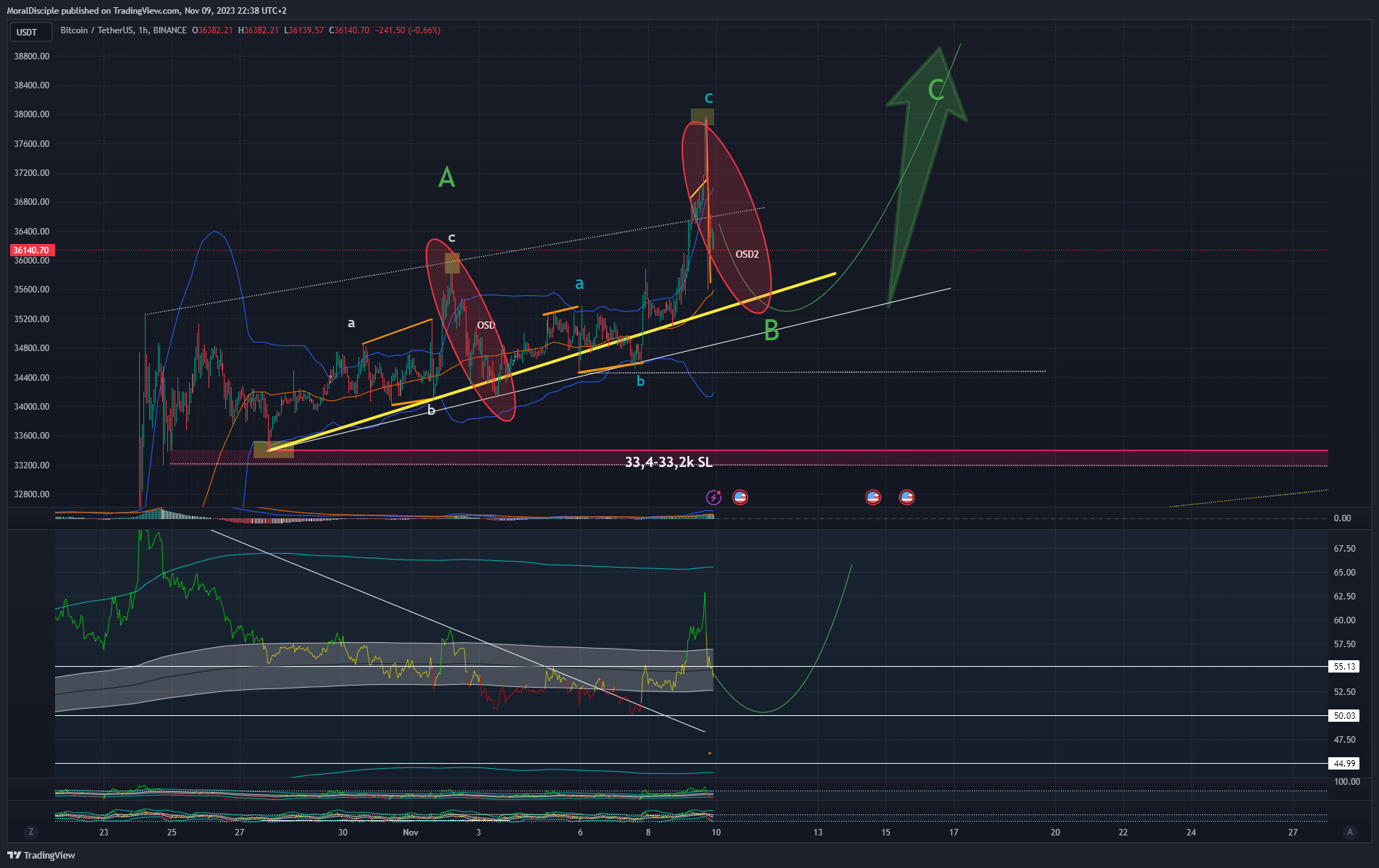Click the close value C36140.70
This screenshot has width=1379, height=868.
[x=349, y=30]
